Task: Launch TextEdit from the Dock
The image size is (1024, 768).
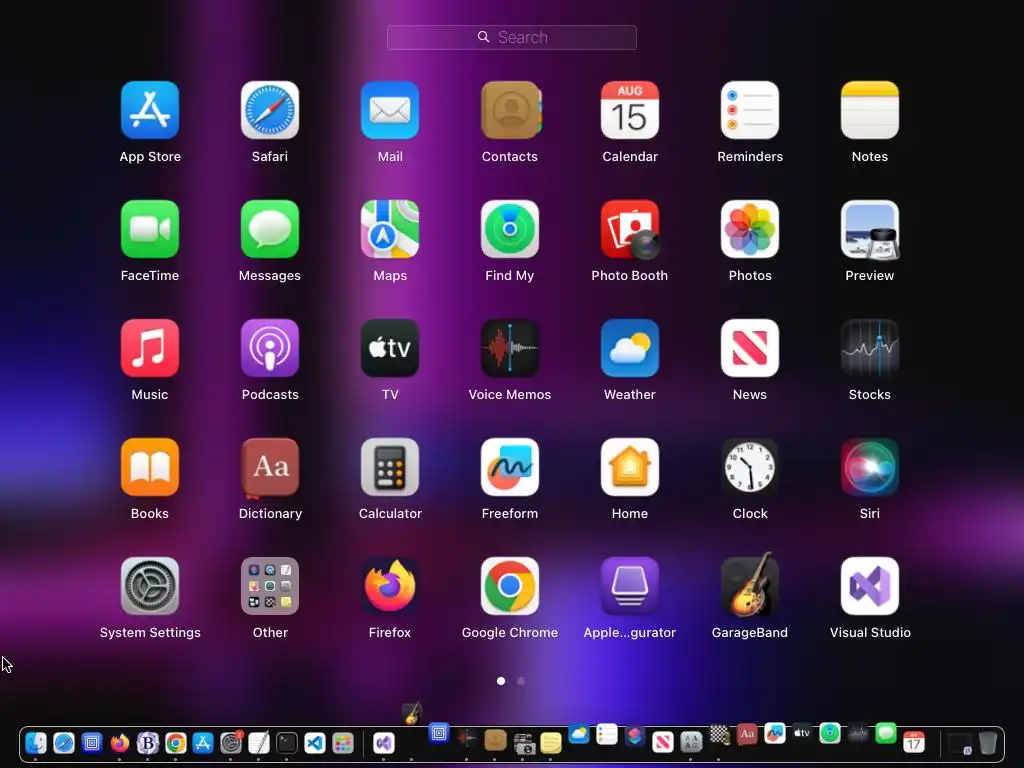Action: click(259, 743)
